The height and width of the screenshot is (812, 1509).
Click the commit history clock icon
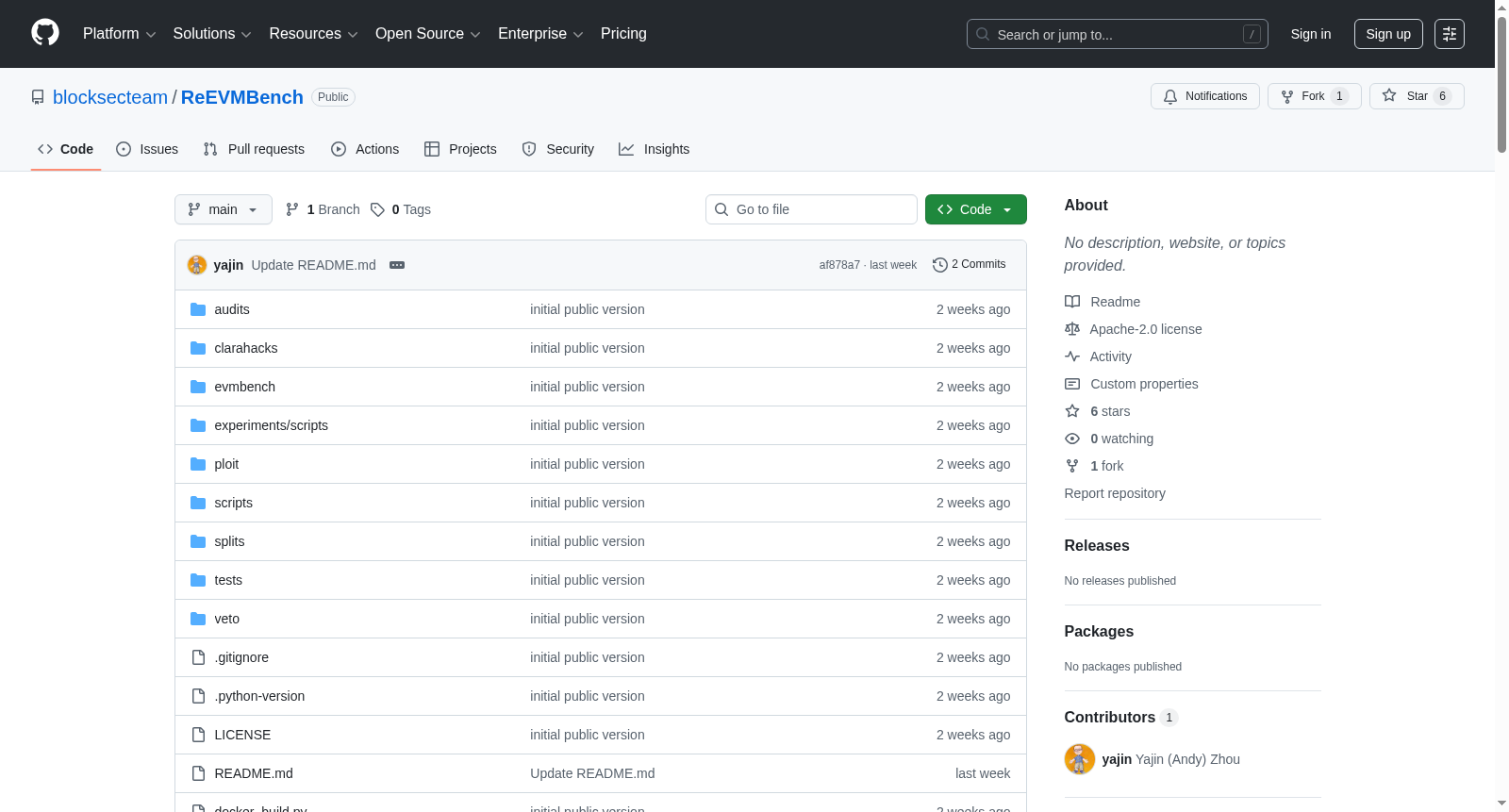939,265
